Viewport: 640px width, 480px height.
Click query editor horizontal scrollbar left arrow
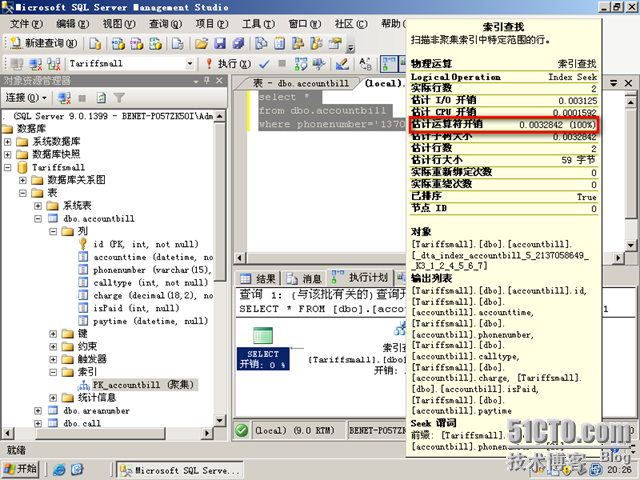click(240, 258)
